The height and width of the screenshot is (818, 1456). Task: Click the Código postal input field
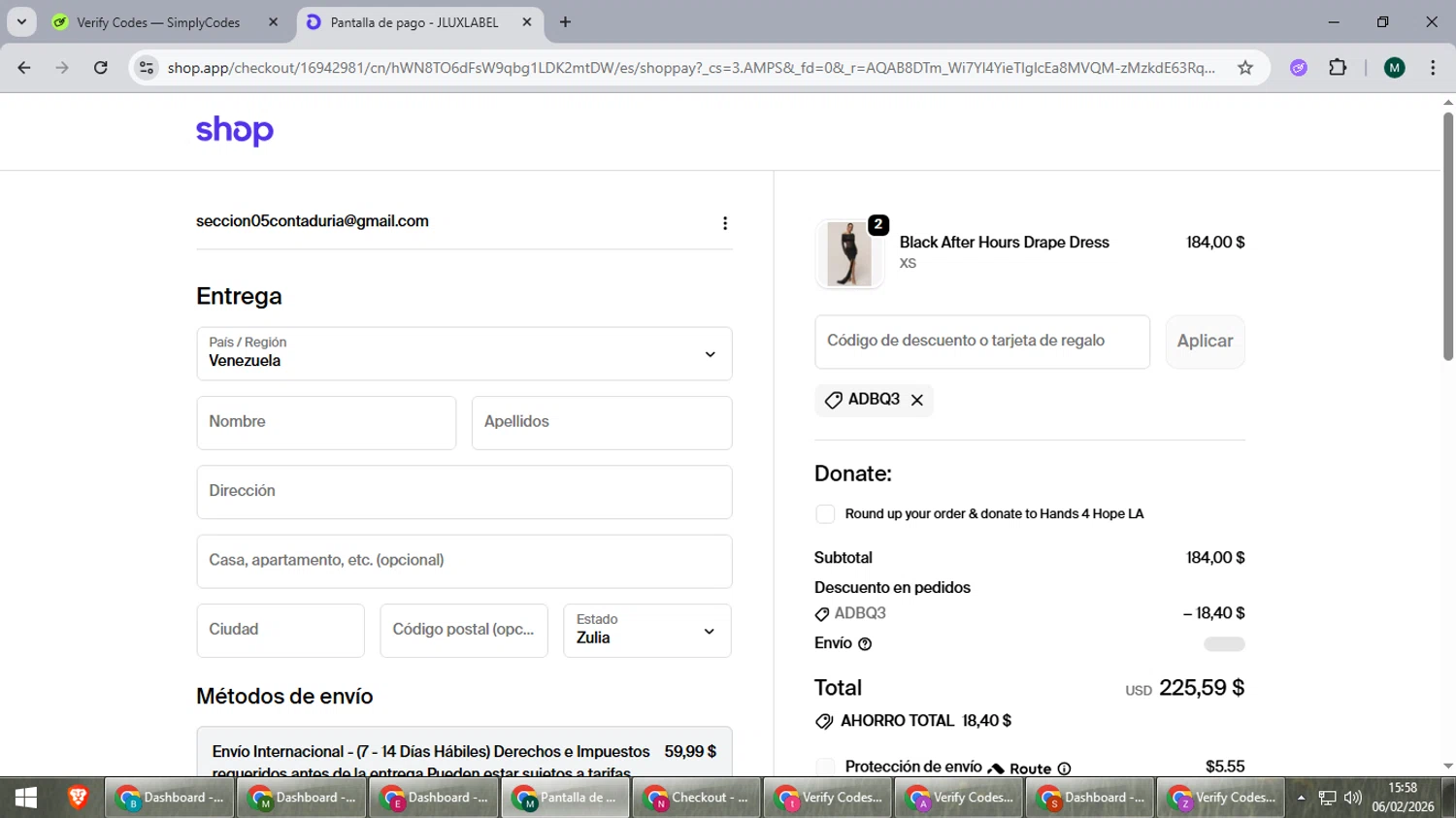coord(464,631)
